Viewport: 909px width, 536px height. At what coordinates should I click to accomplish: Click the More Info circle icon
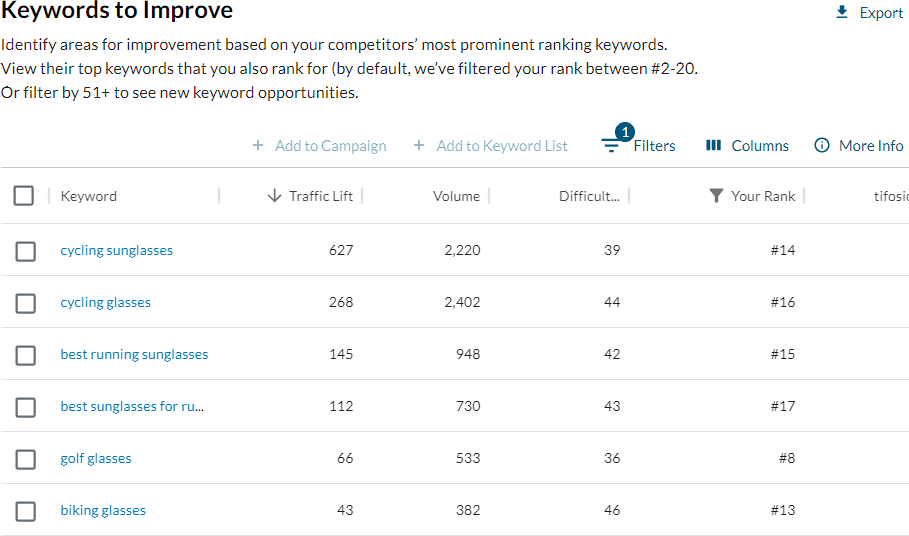point(822,146)
